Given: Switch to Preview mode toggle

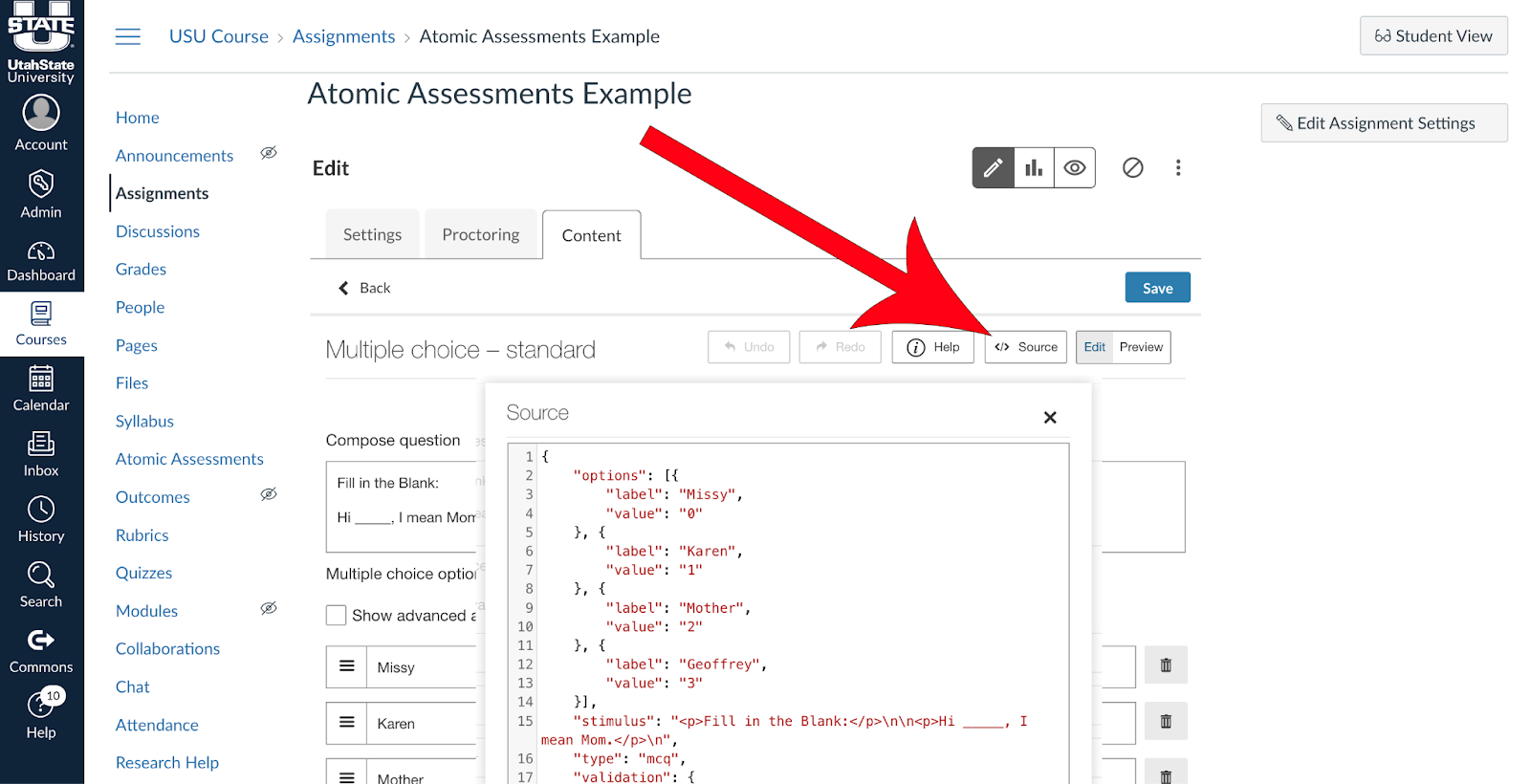Looking at the screenshot, I should coord(1141,347).
